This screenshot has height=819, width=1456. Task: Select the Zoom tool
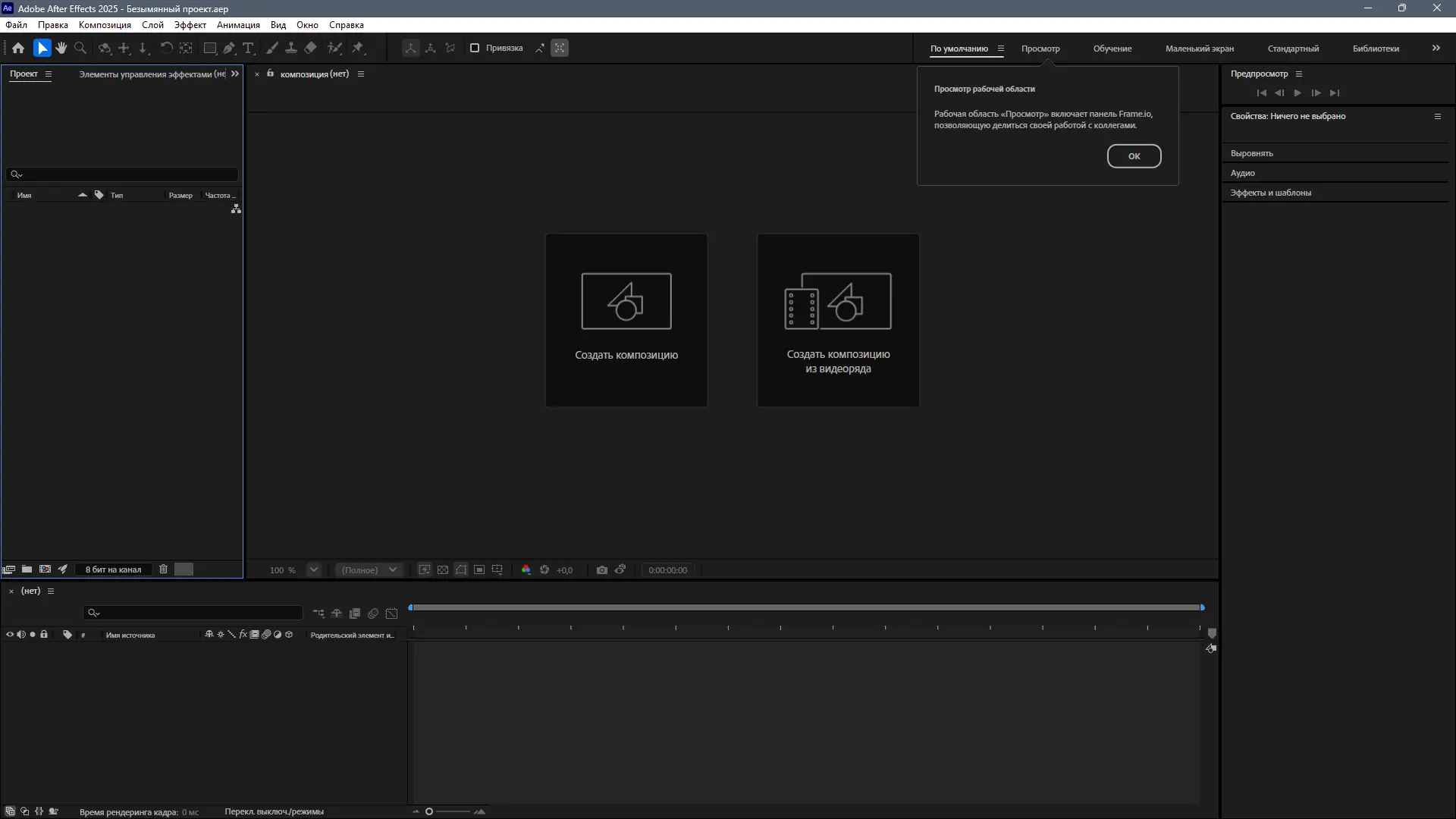tap(80, 48)
